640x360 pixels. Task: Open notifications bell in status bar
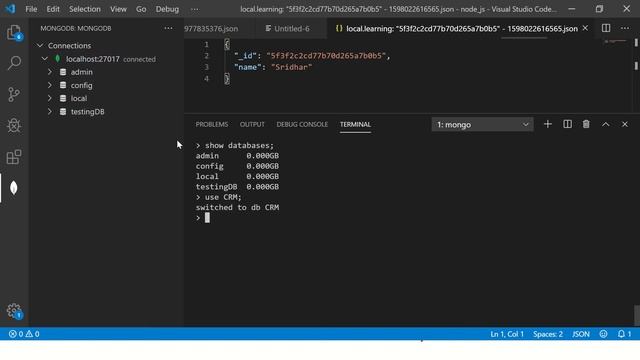click(x=624, y=334)
